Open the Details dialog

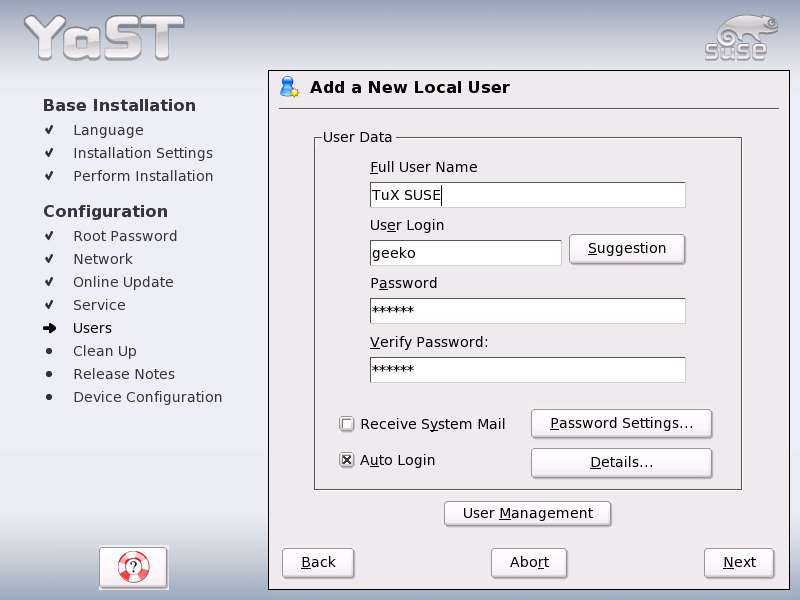pos(621,462)
